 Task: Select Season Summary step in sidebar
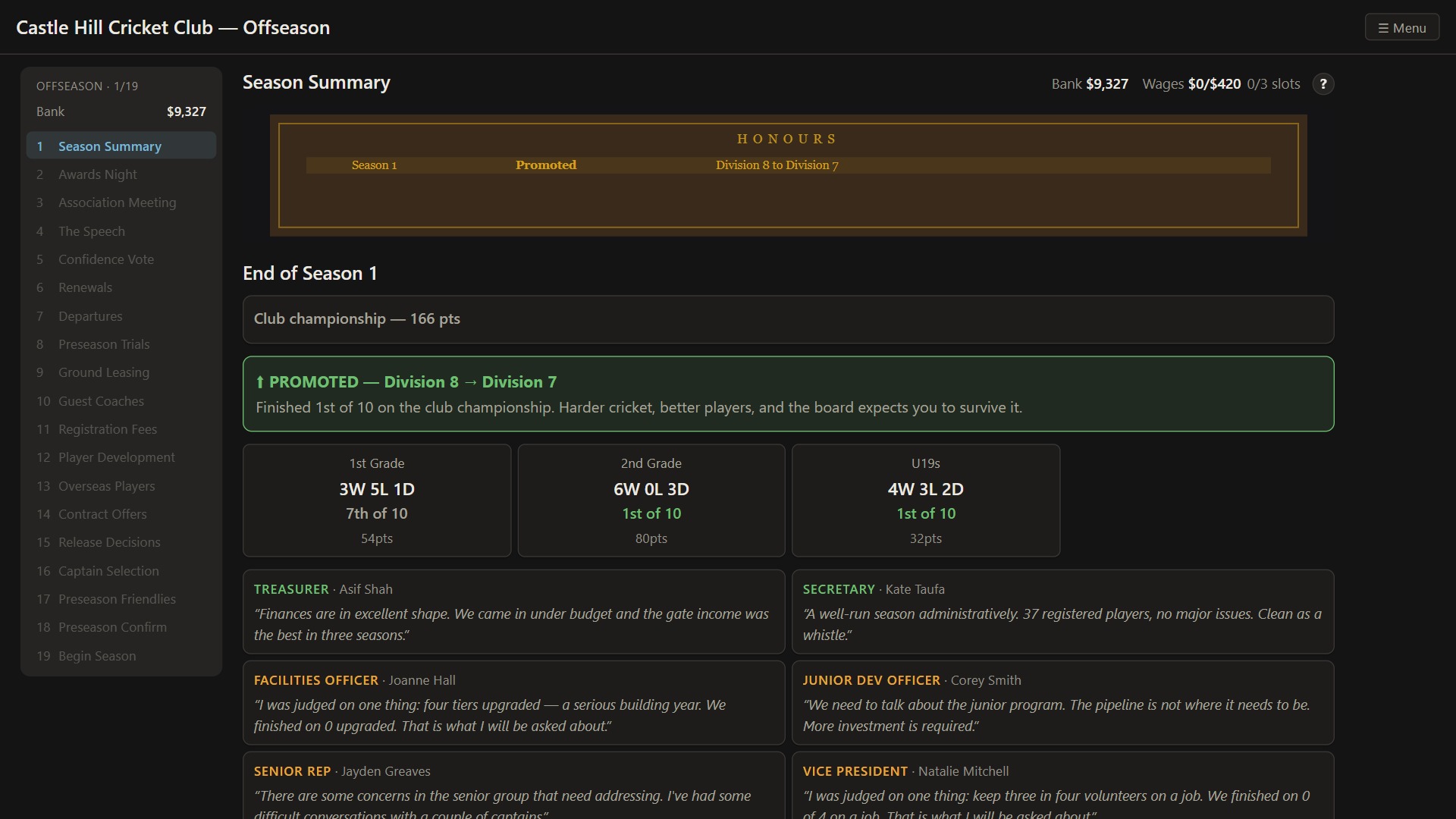[x=121, y=146]
